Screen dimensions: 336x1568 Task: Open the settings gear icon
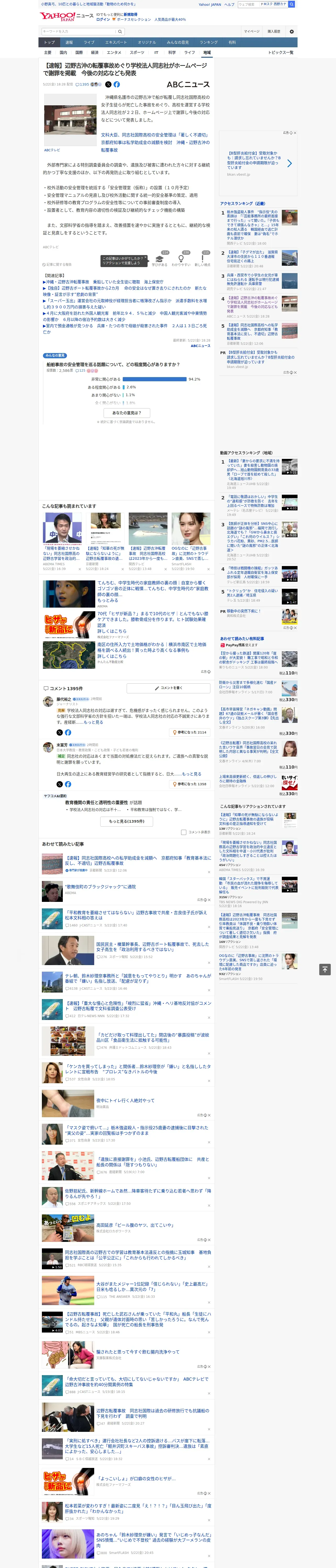pyautogui.click(x=292, y=31)
